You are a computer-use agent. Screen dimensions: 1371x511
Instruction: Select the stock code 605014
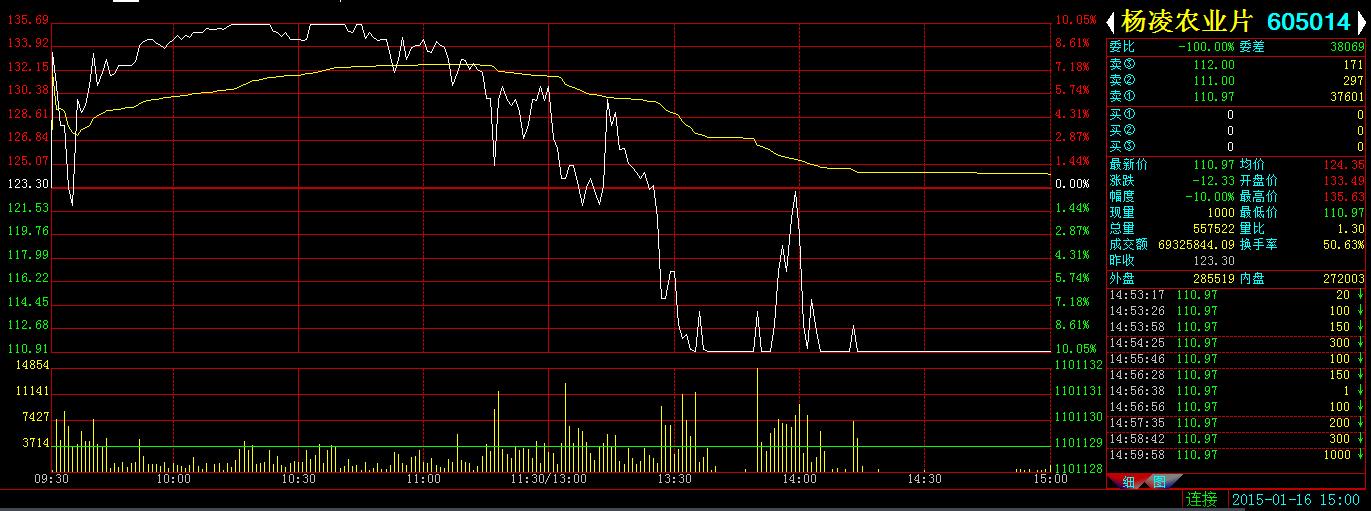click(1309, 21)
